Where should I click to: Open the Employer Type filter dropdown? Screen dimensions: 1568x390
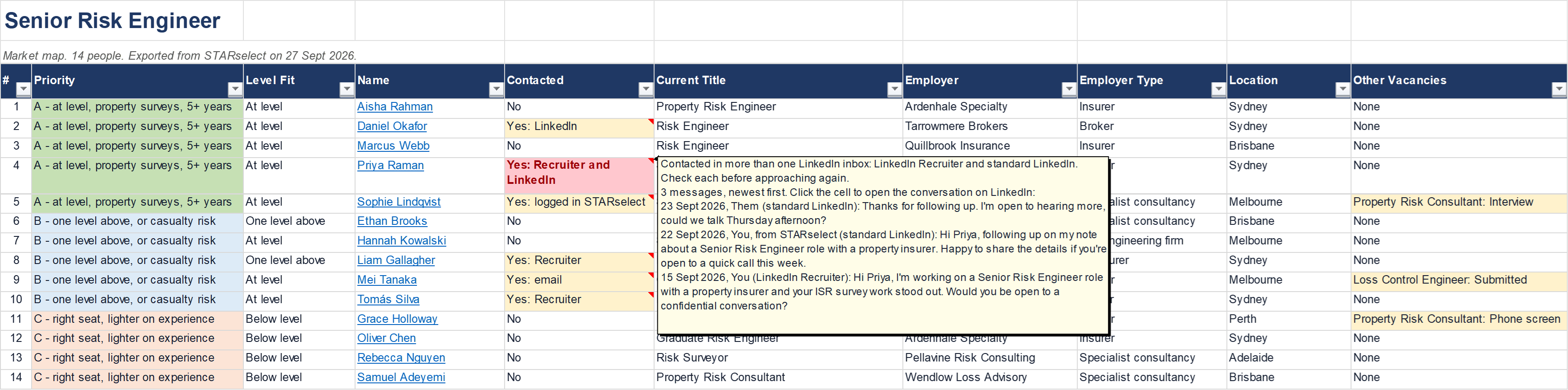[1219, 89]
